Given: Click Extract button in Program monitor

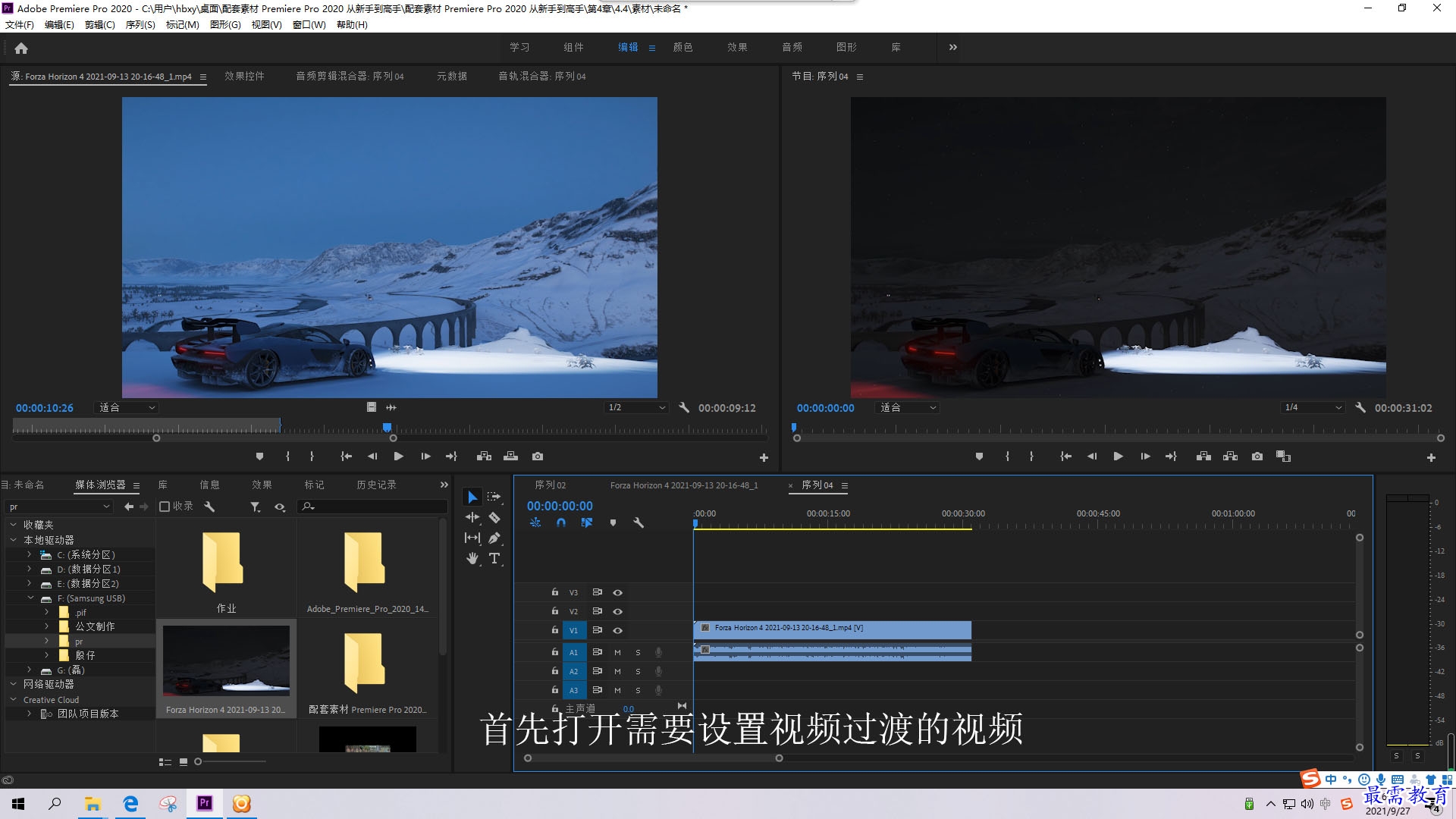Looking at the screenshot, I should [1230, 457].
